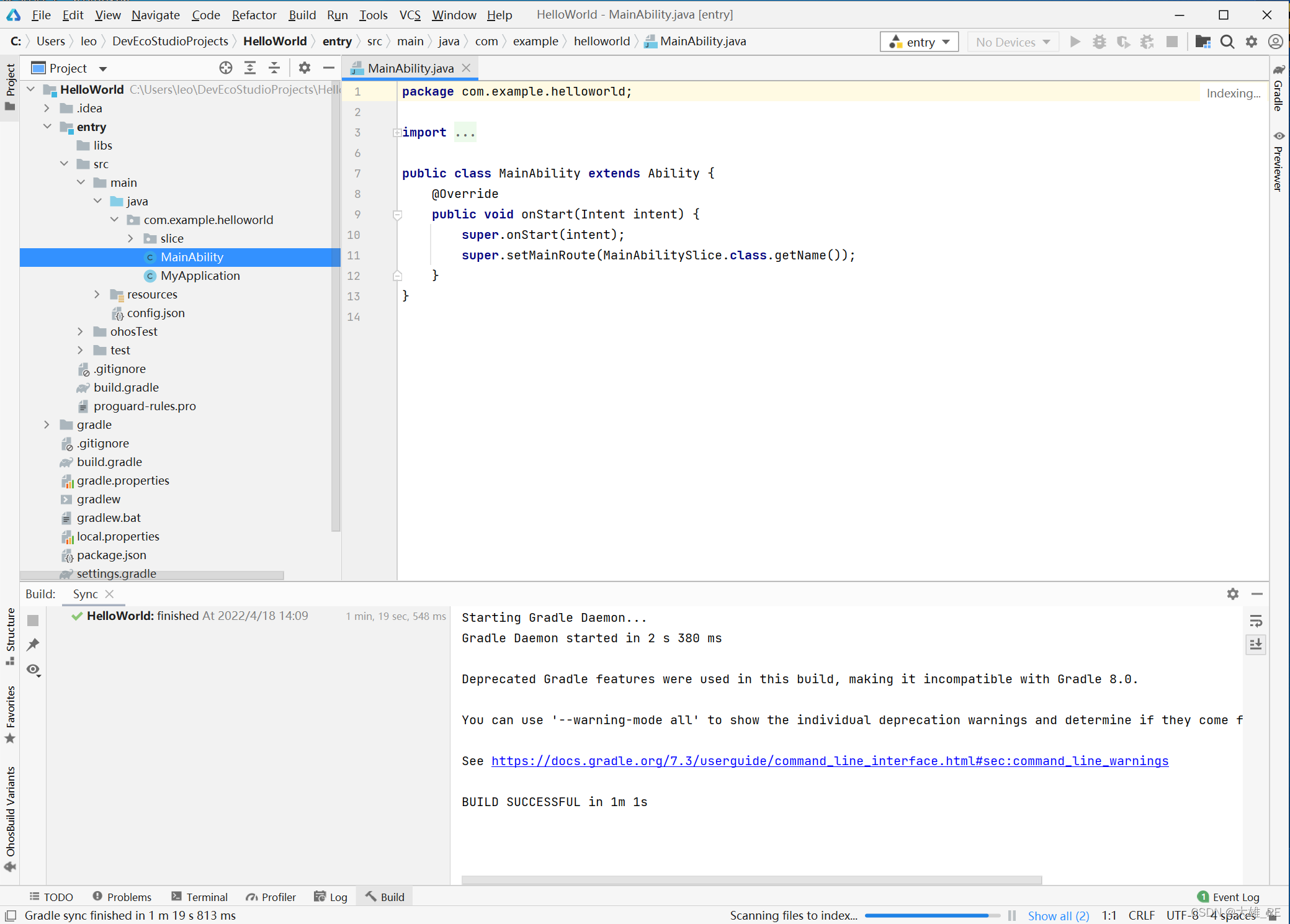Expand the .idea folder
This screenshot has height=924, width=1290.
point(47,108)
